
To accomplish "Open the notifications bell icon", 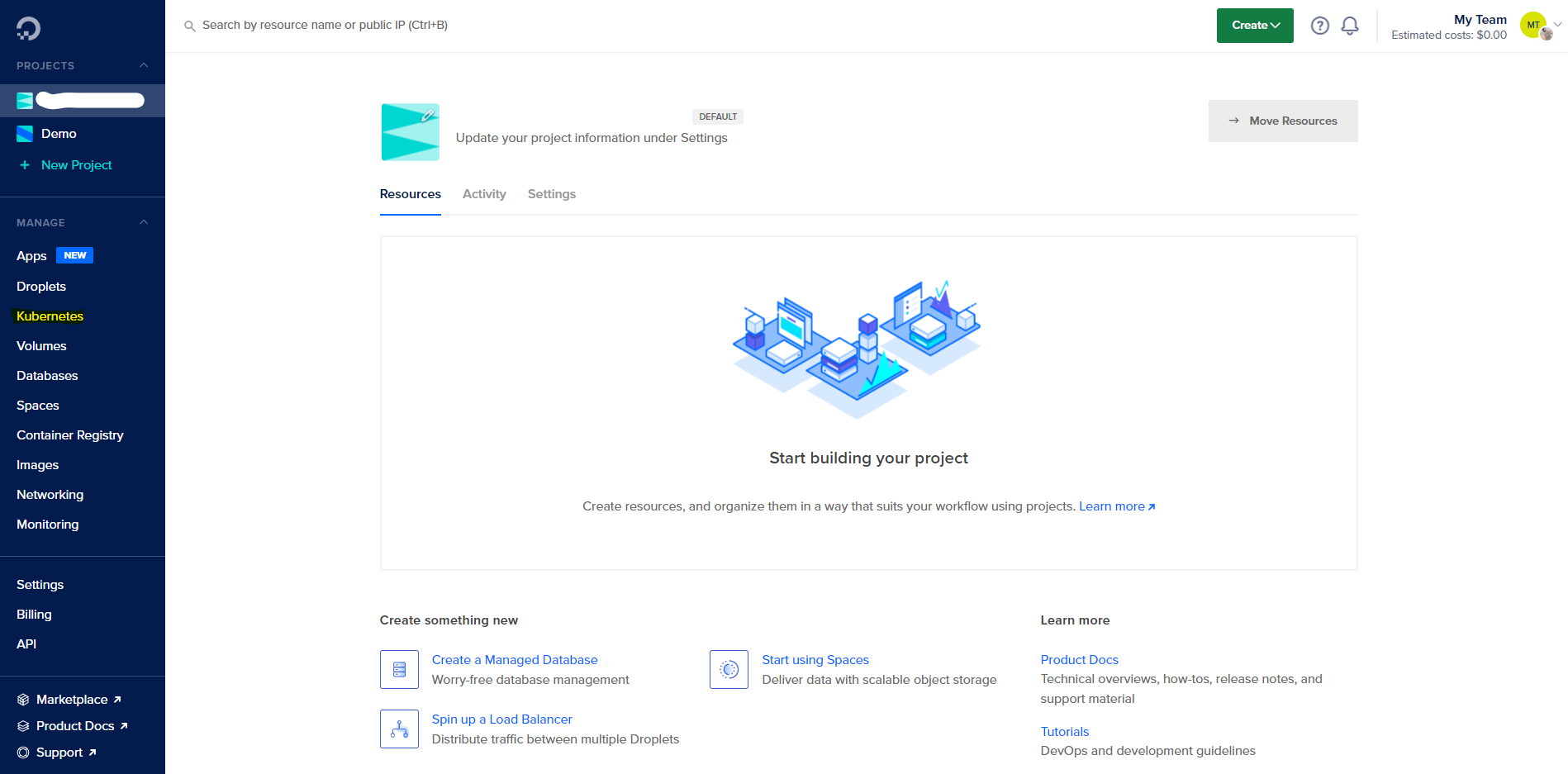I will tap(1350, 26).
